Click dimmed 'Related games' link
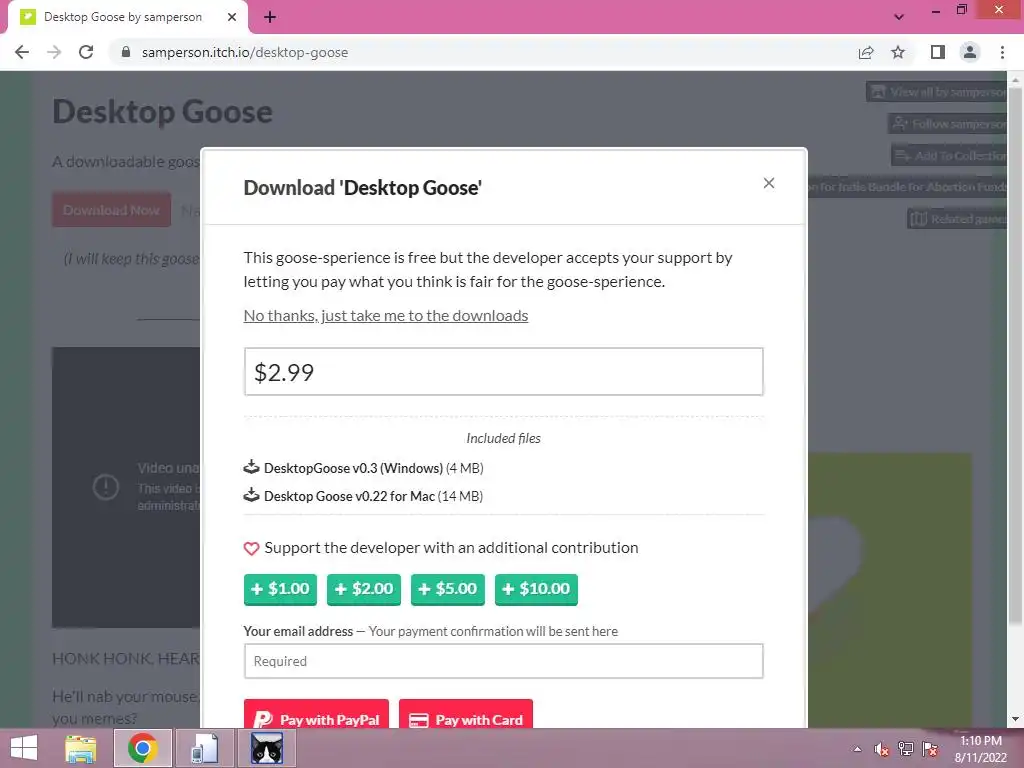Viewport: 1024px width, 768px height. coord(957,219)
